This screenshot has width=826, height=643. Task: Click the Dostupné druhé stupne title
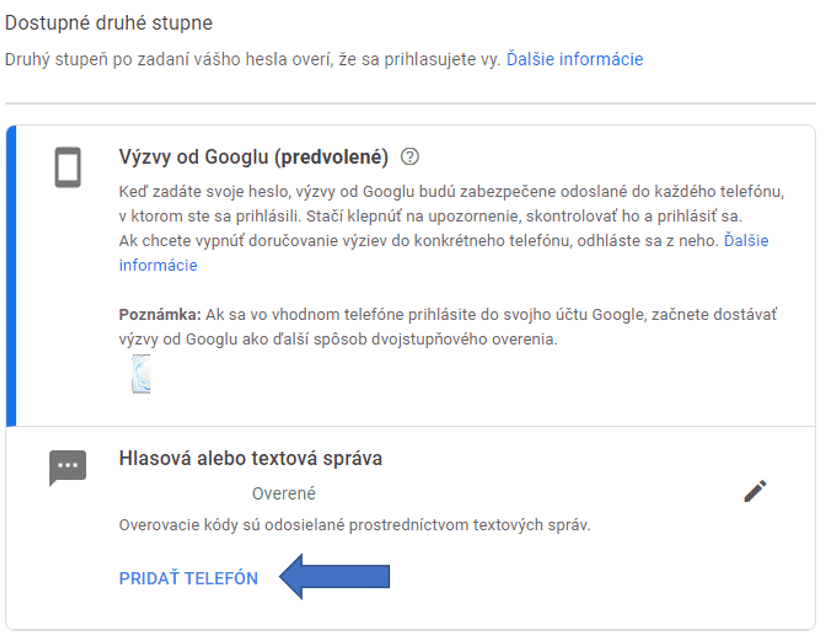click(x=109, y=22)
